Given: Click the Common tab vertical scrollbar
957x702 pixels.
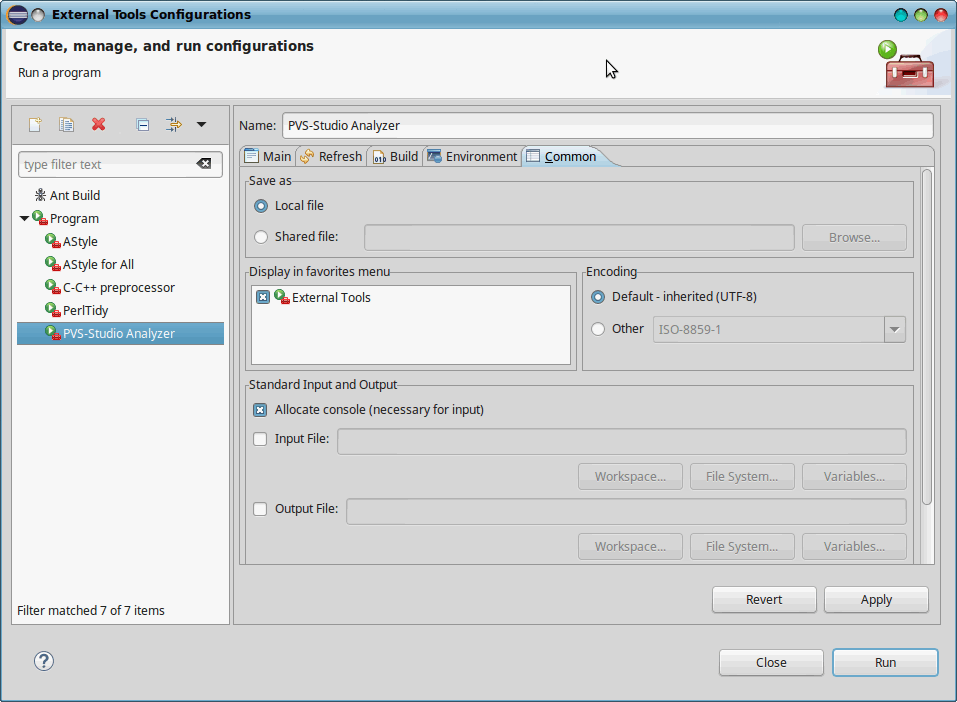Looking at the screenshot, I should 927,337.
